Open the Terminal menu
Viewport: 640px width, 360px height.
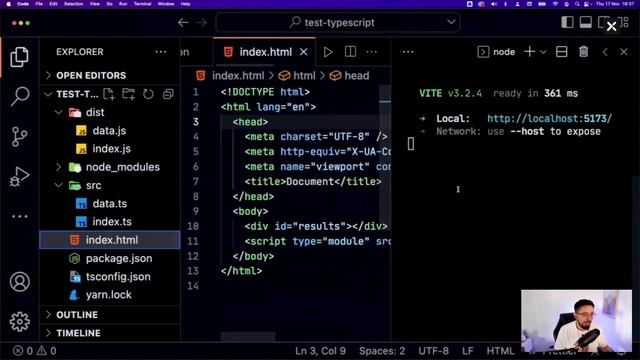point(142,4)
